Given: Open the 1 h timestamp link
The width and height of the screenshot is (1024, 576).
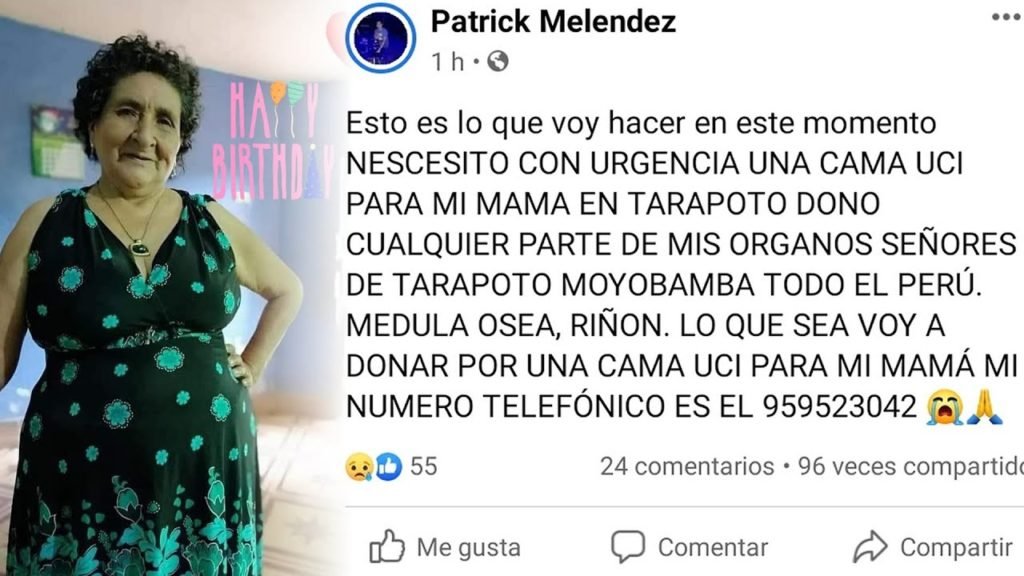Looking at the screenshot, I should click(x=447, y=62).
